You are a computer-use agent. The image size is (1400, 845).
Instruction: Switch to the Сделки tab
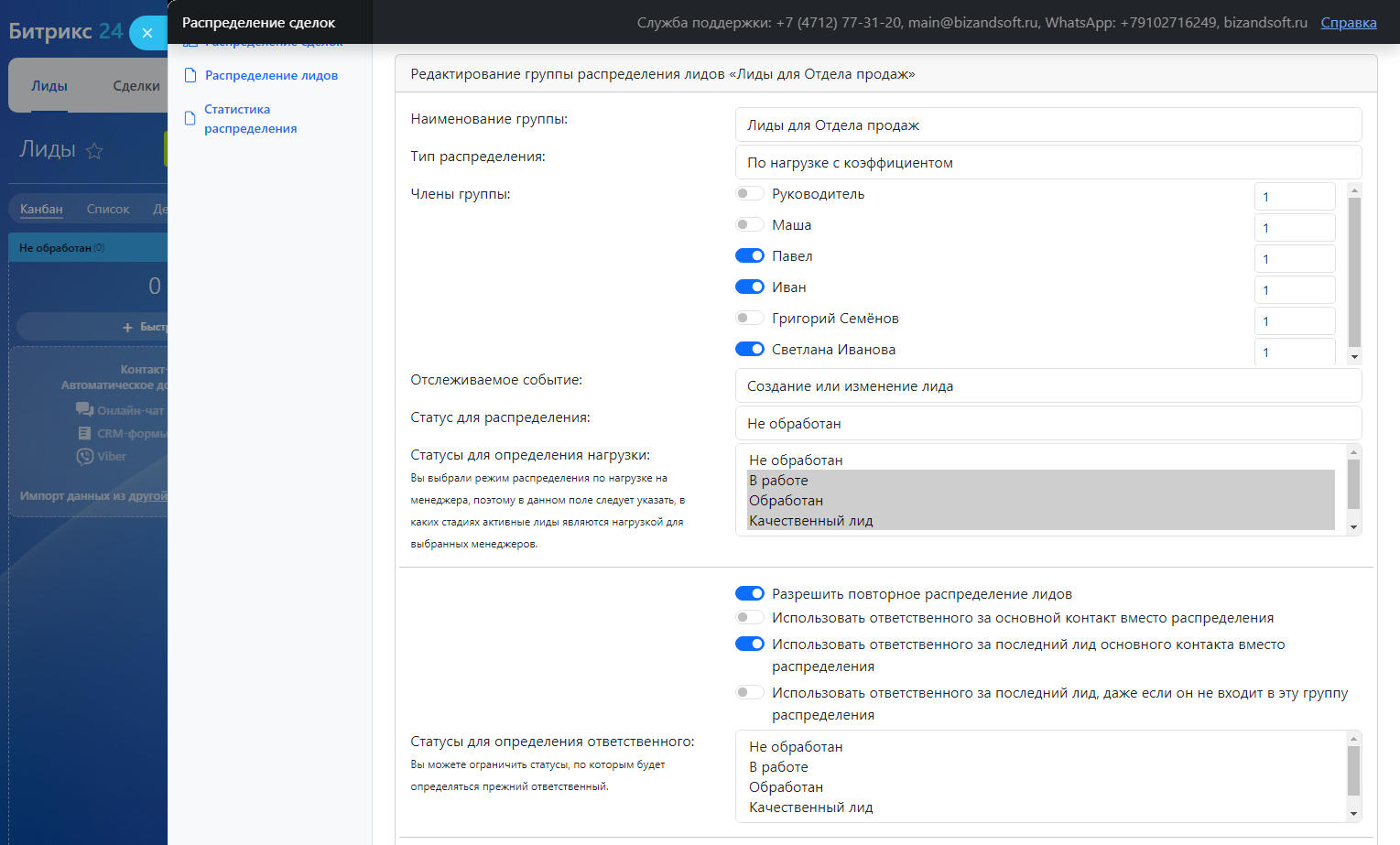point(136,86)
